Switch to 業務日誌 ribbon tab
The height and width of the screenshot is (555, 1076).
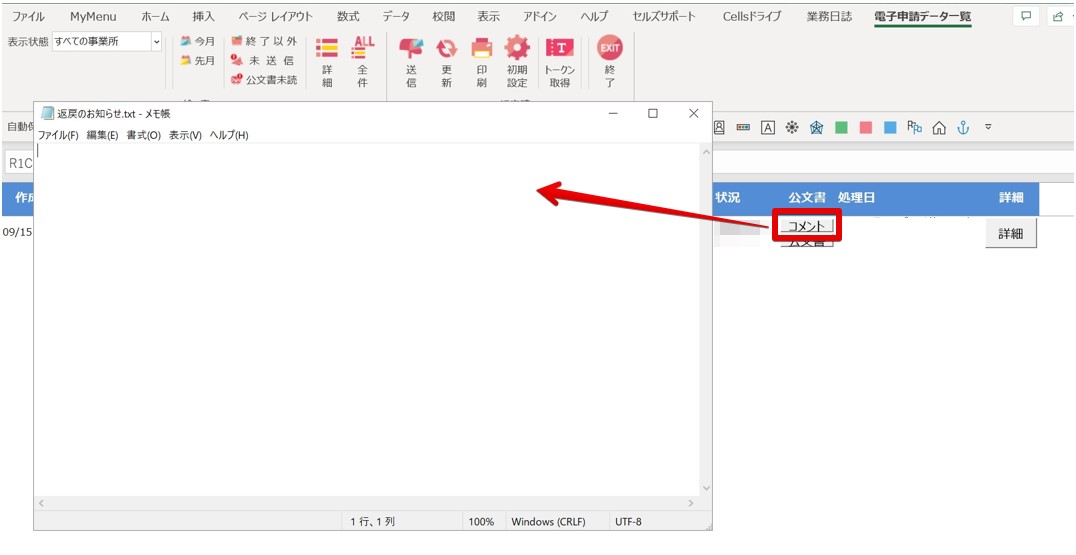click(829, 16)
